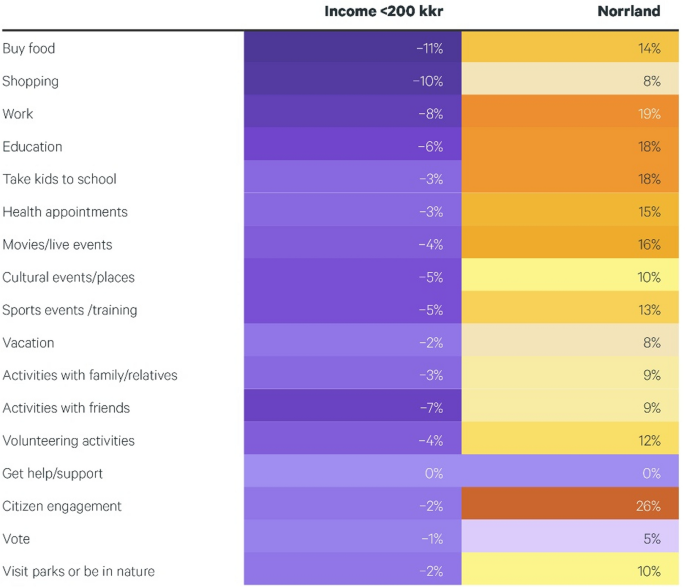The image size is (685, 587).
Task: Select the 19% Norrland cell for Work
Action: point(570,114)
